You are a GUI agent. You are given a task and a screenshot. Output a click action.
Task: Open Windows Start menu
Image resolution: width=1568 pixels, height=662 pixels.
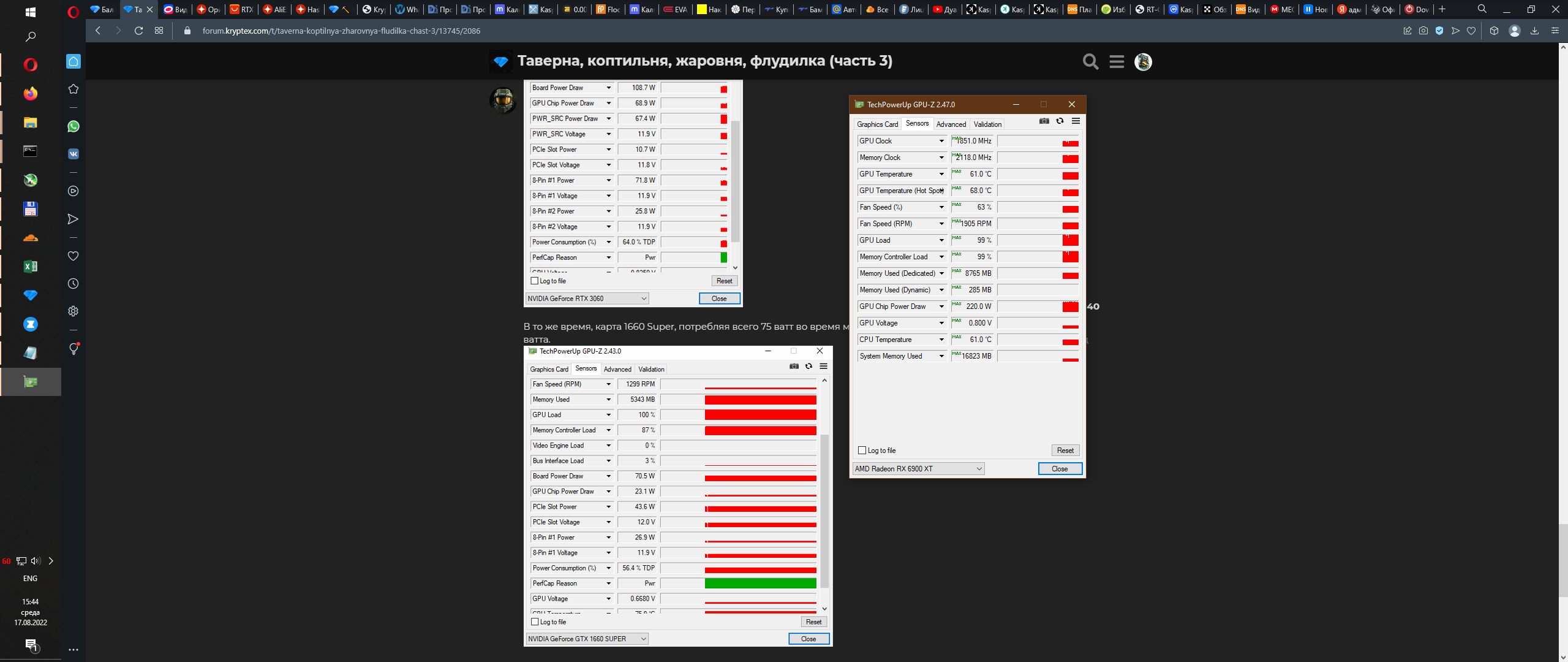[31, 12]
